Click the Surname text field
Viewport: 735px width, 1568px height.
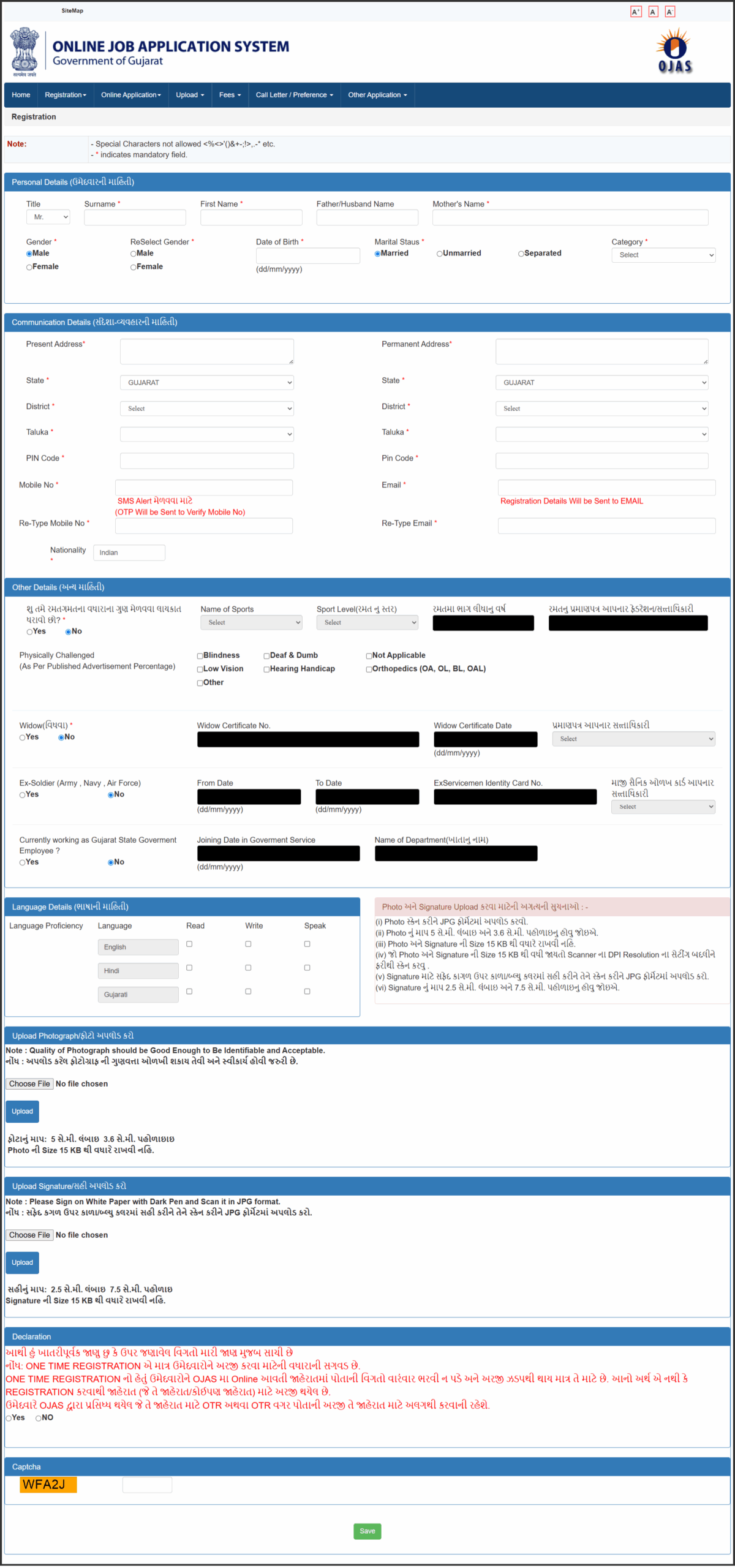135,217
